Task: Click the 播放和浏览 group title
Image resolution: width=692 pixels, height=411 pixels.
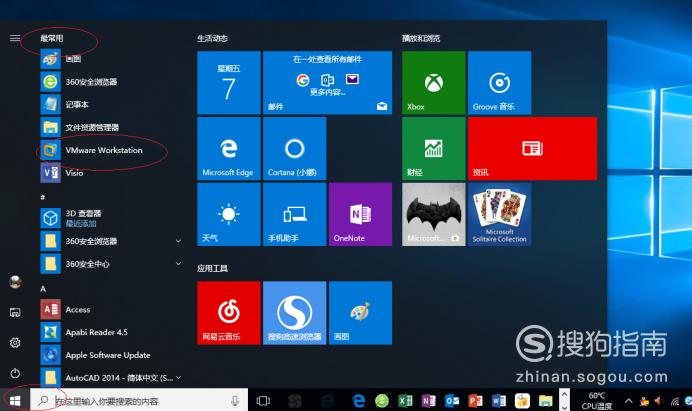Action: [x=421, y=38]
